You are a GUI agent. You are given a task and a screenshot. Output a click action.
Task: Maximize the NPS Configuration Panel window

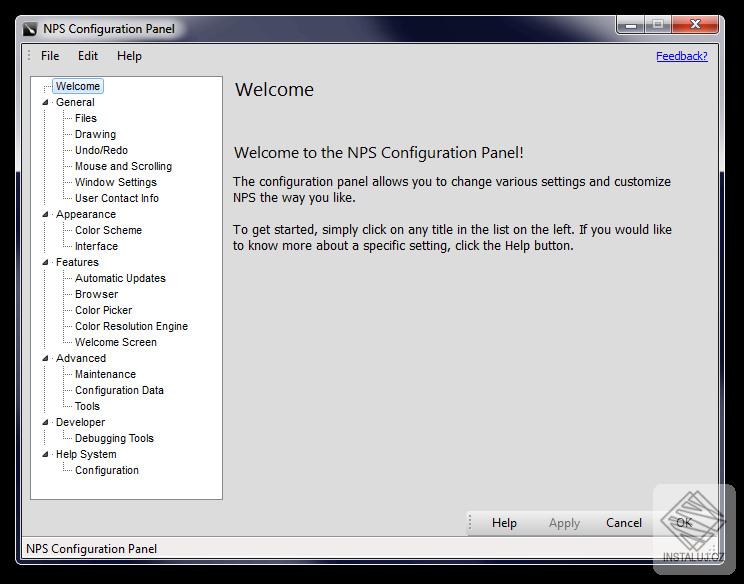pyautogui.click(x=658, y=25)
